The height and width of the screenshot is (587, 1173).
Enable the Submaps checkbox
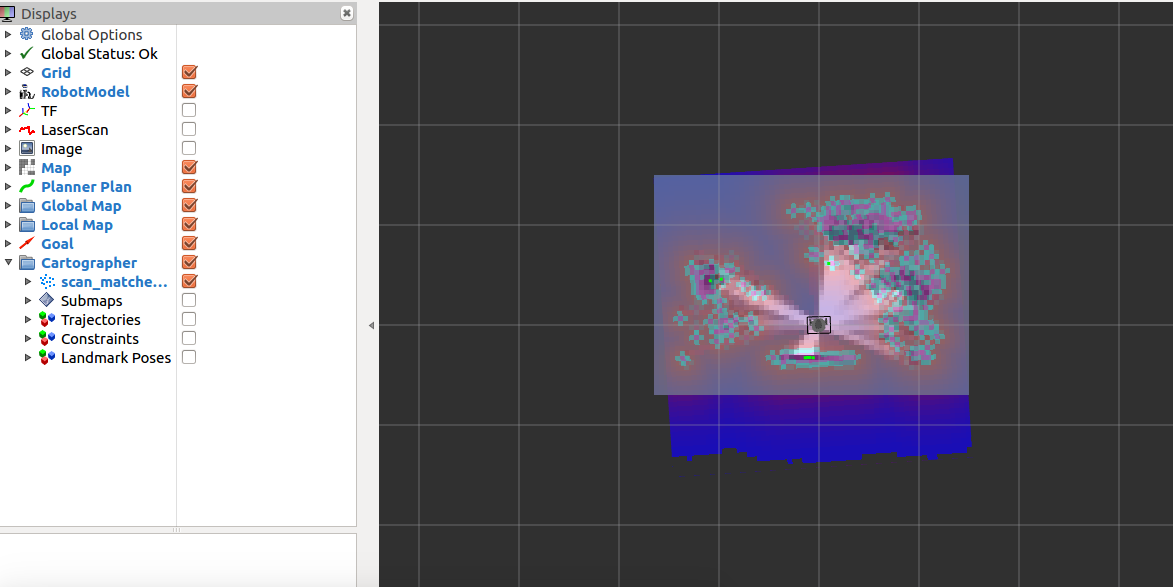click(x=188, y=300)
